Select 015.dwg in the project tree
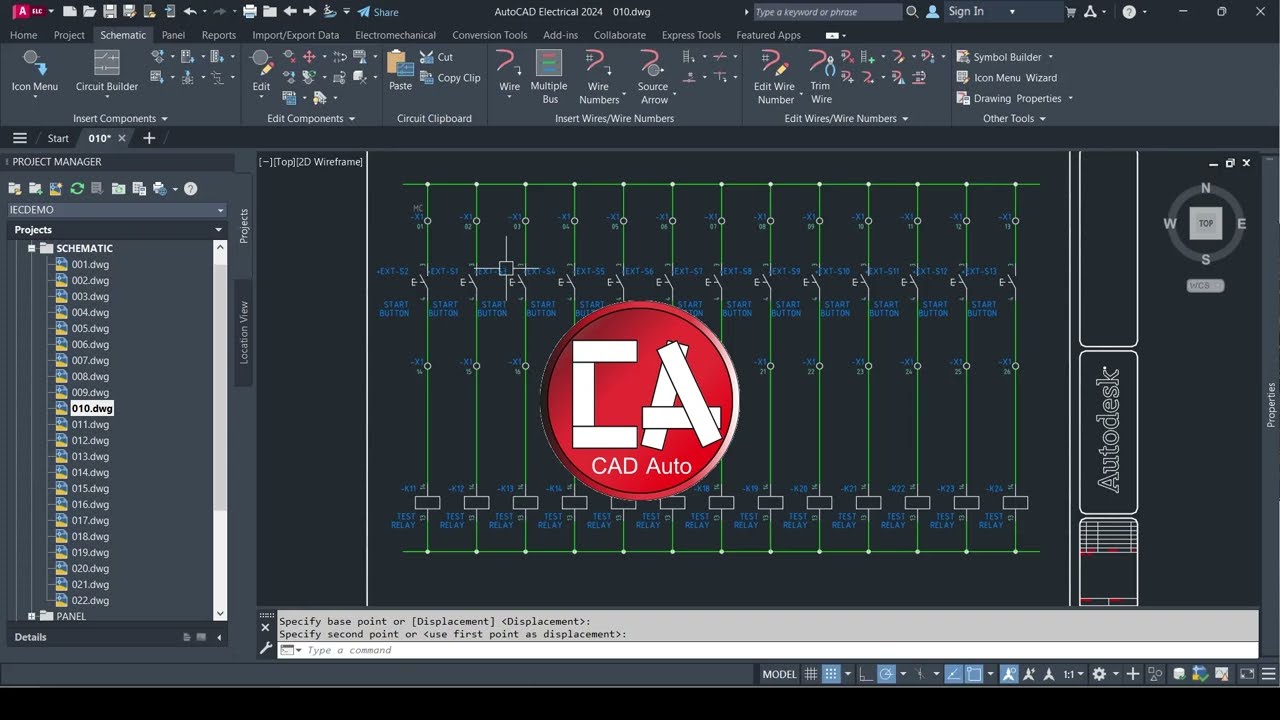 90,488
